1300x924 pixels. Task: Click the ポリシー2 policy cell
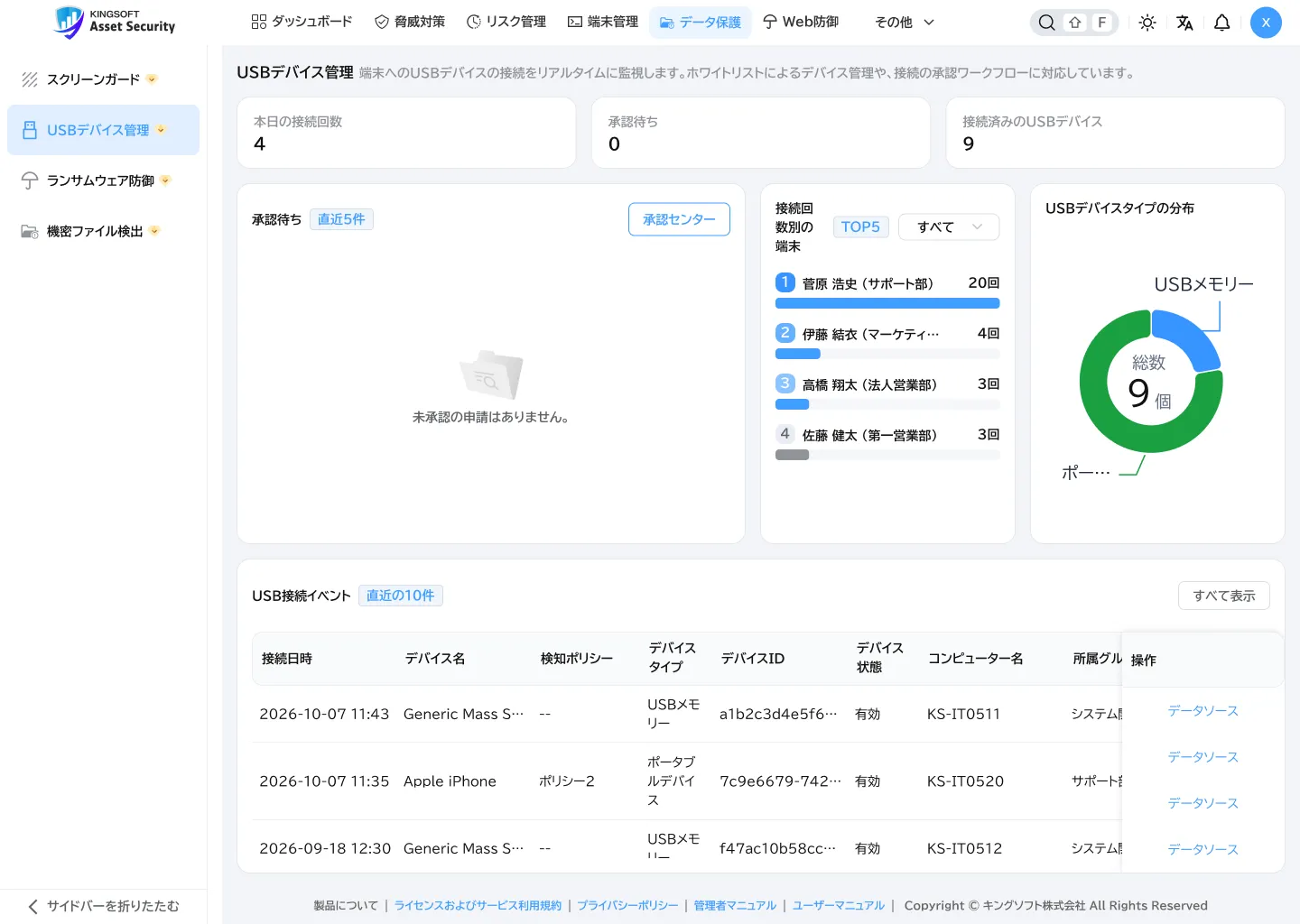pos(567,781)
